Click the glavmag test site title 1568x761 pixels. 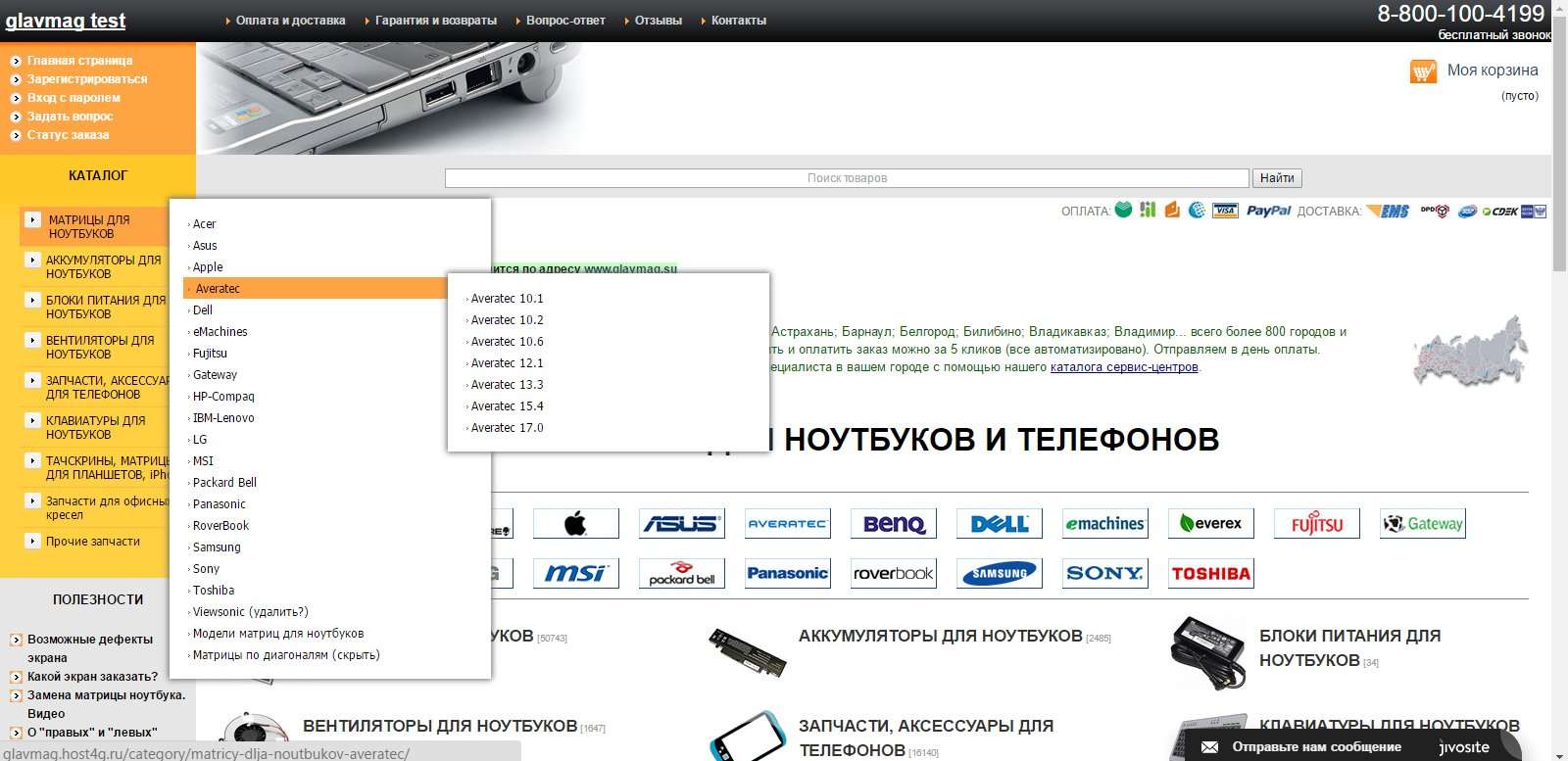(x=66, y=21)
